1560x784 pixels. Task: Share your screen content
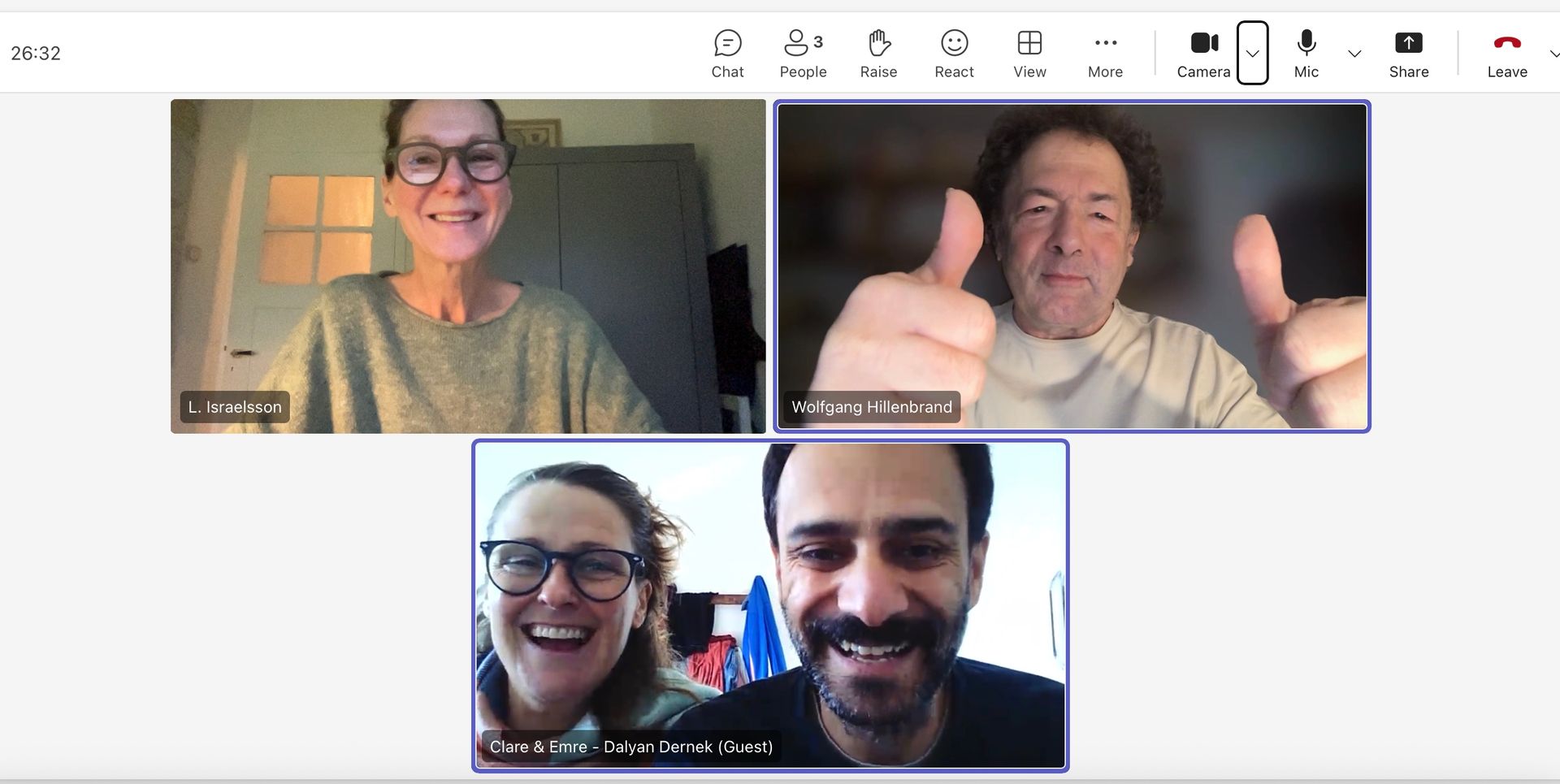(x=1409, y=54)
